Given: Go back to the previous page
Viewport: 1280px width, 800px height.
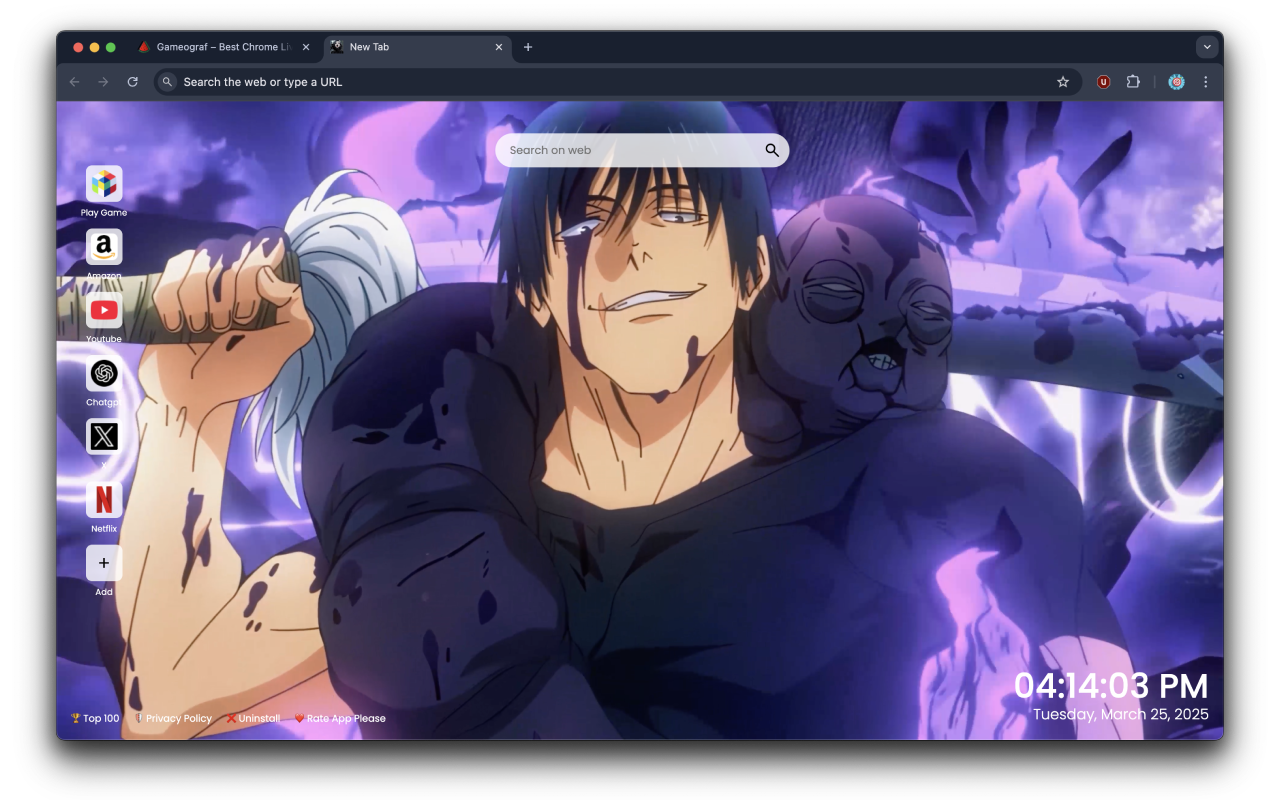Looking at the screenshot, I should coord(74,82).
